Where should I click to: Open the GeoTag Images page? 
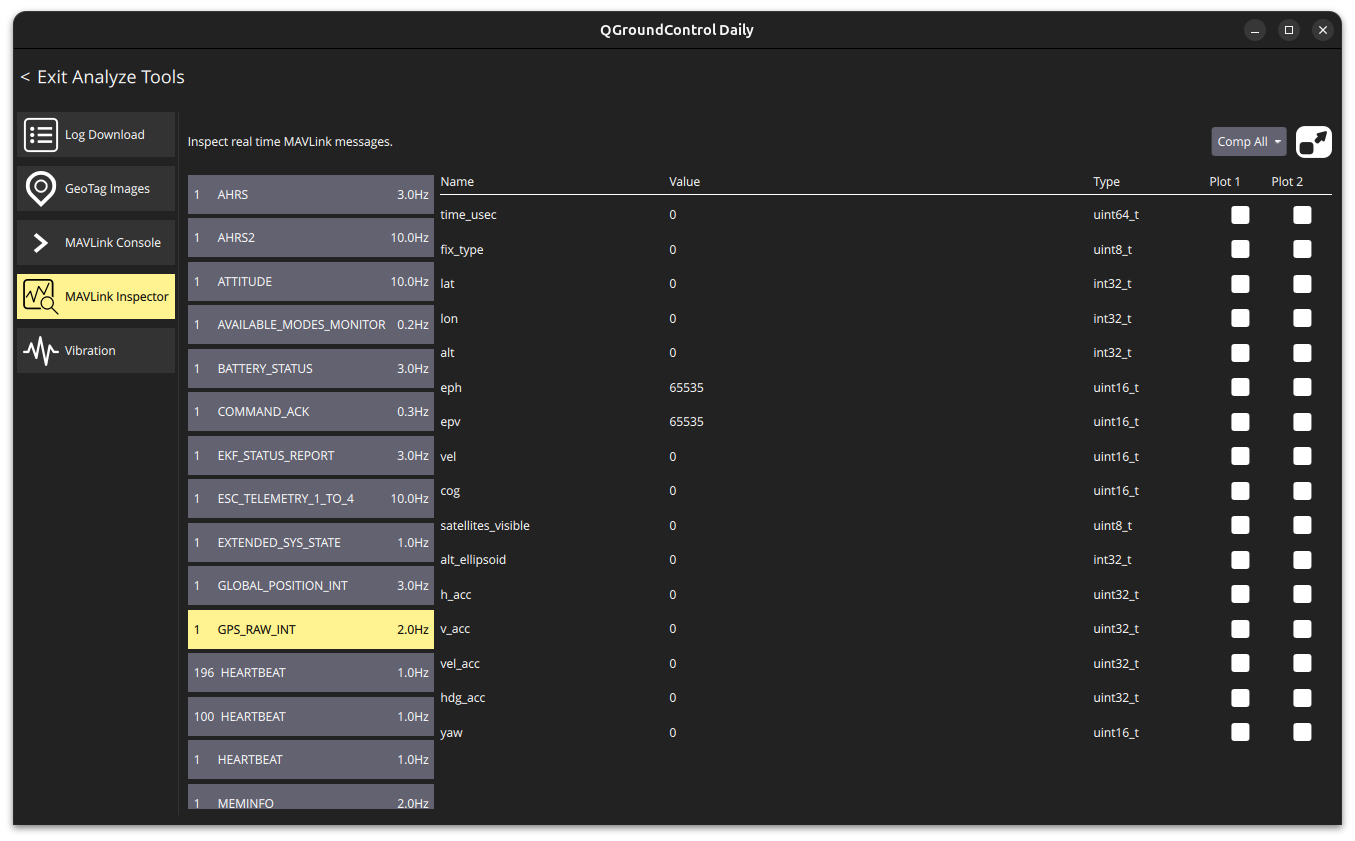(96, 189)
